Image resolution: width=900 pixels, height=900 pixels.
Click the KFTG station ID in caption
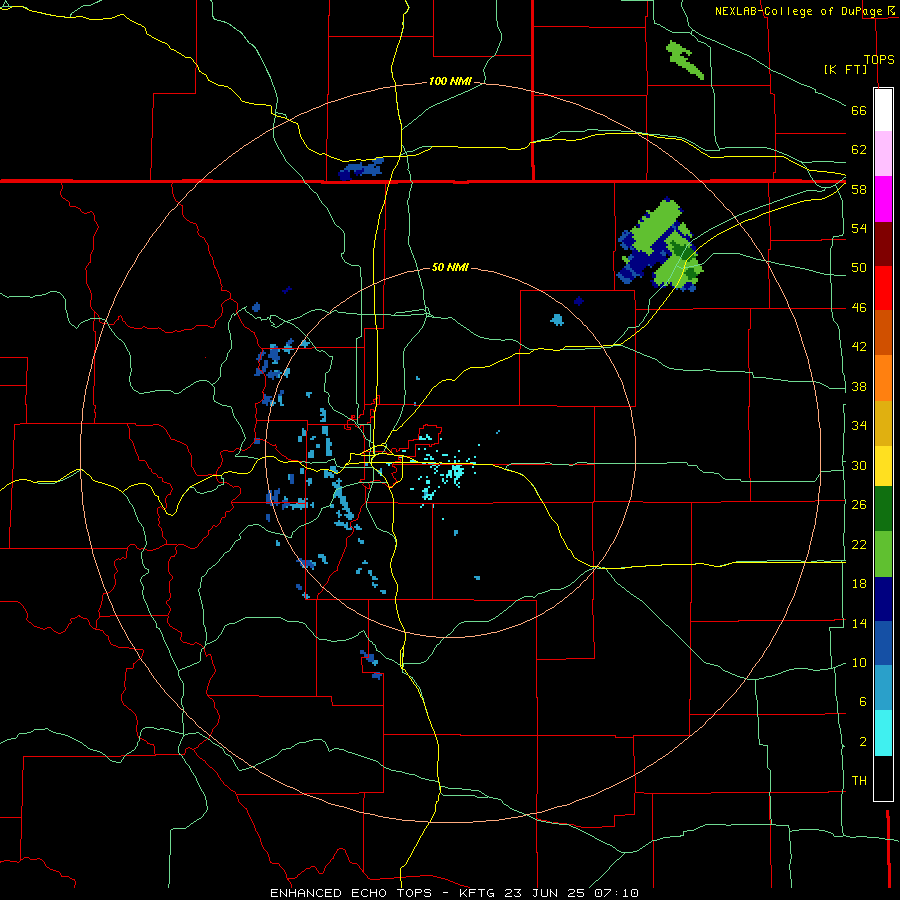(479, 893)
